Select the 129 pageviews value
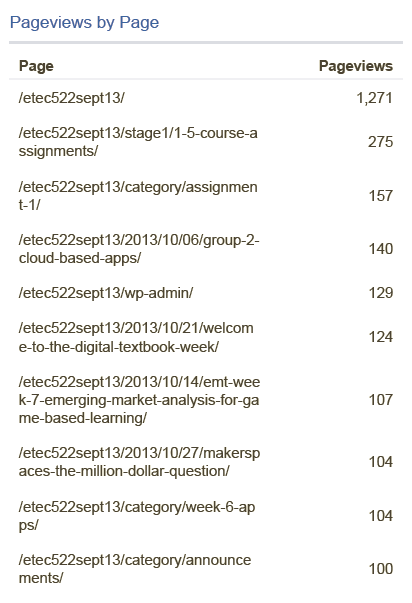 381,293
